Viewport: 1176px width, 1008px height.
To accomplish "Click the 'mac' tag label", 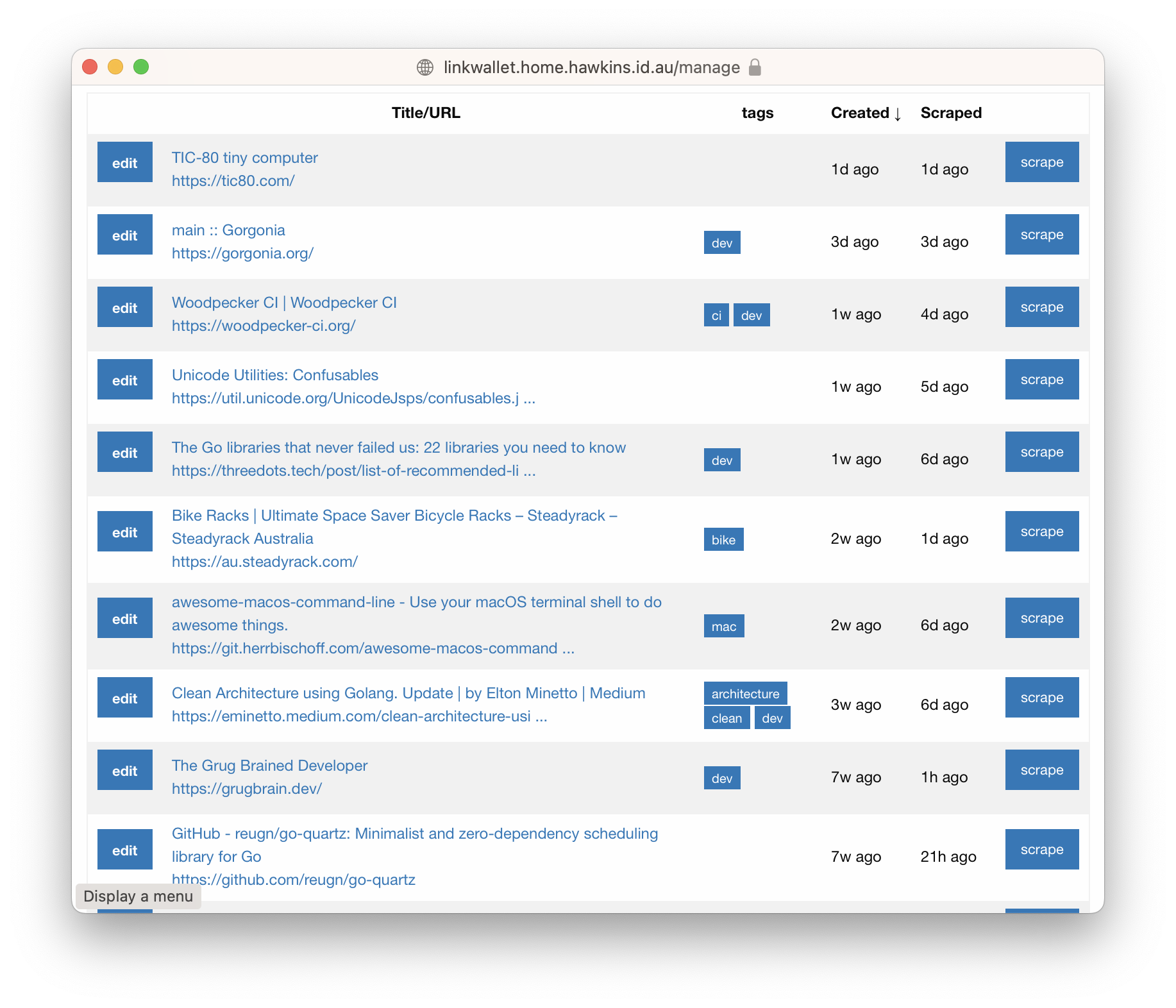I will [723, 626].
